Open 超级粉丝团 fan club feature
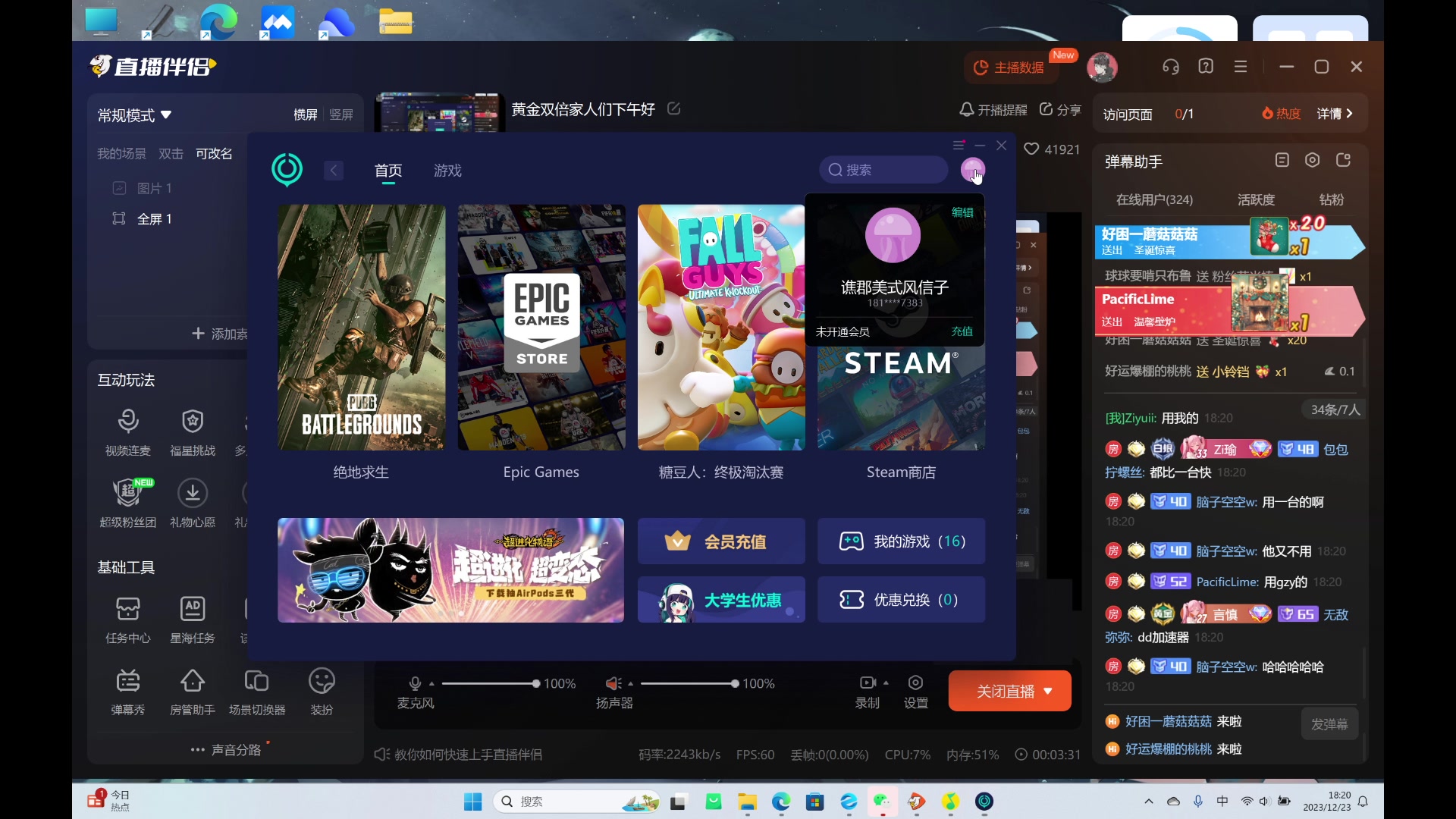This screenshot has height=819, width=1456. coord(128,504)
